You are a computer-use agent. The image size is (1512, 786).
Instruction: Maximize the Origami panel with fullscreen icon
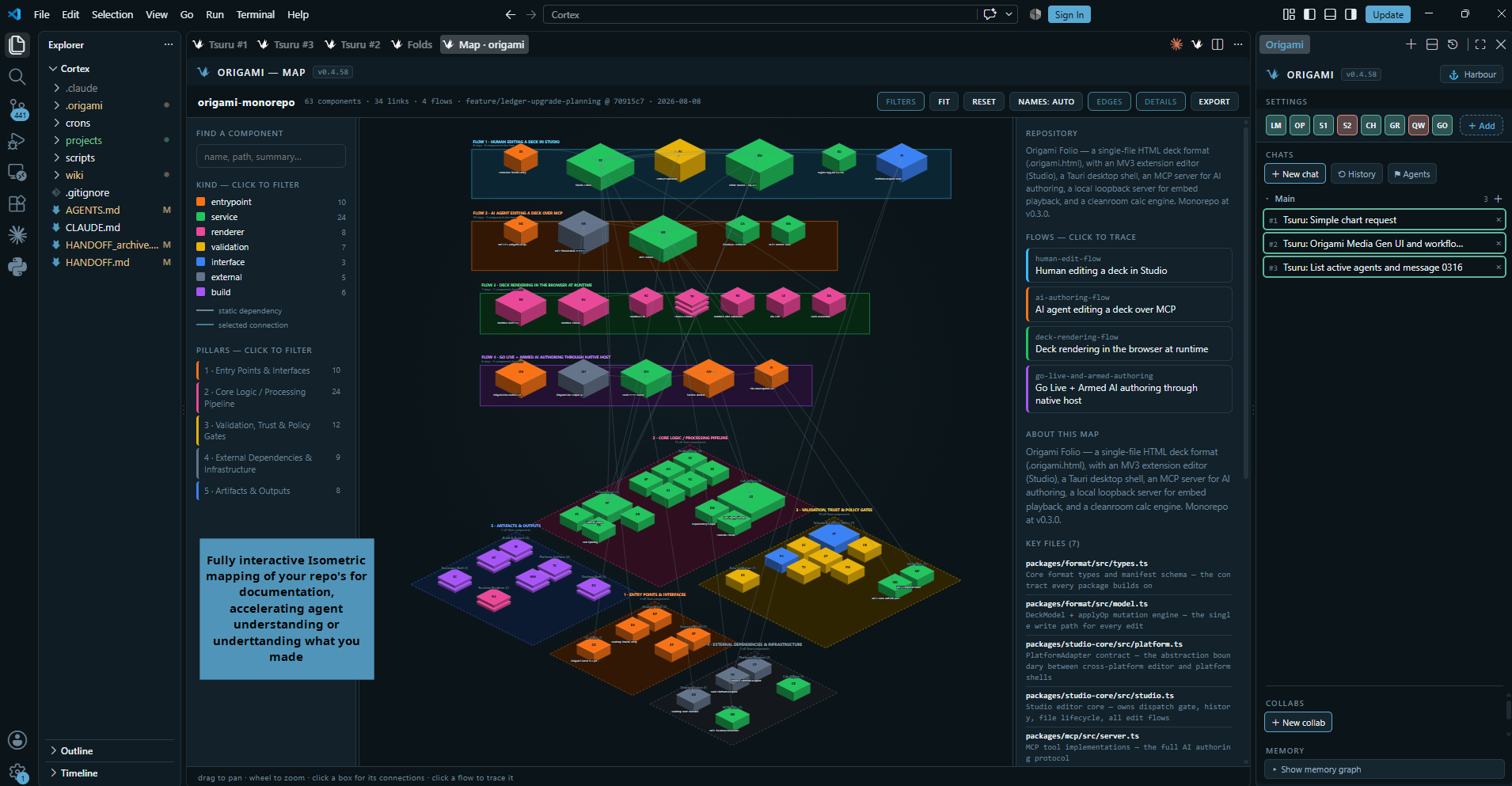tap(1480, 44)
